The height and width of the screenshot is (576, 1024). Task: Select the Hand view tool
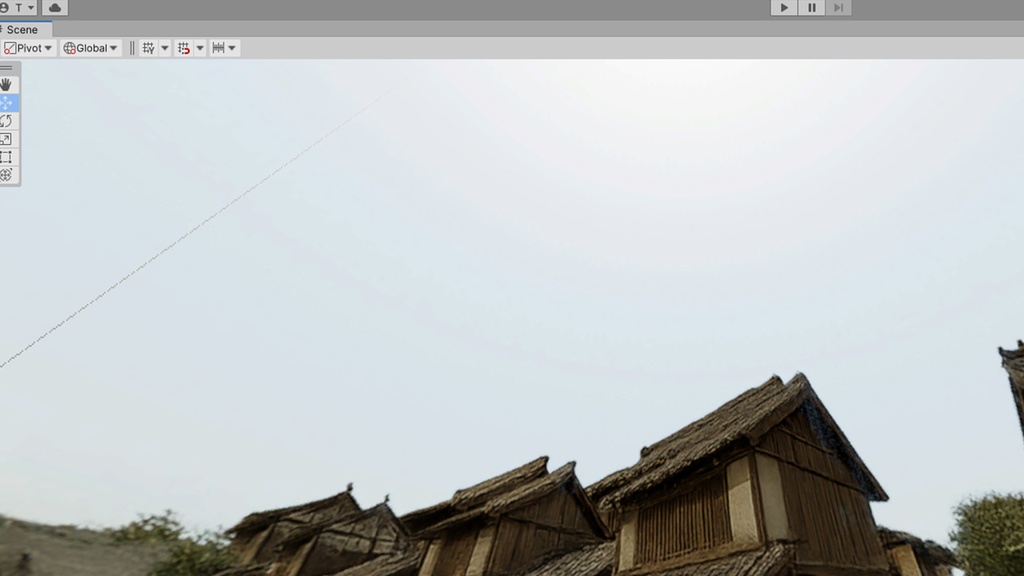coord(7,84)
